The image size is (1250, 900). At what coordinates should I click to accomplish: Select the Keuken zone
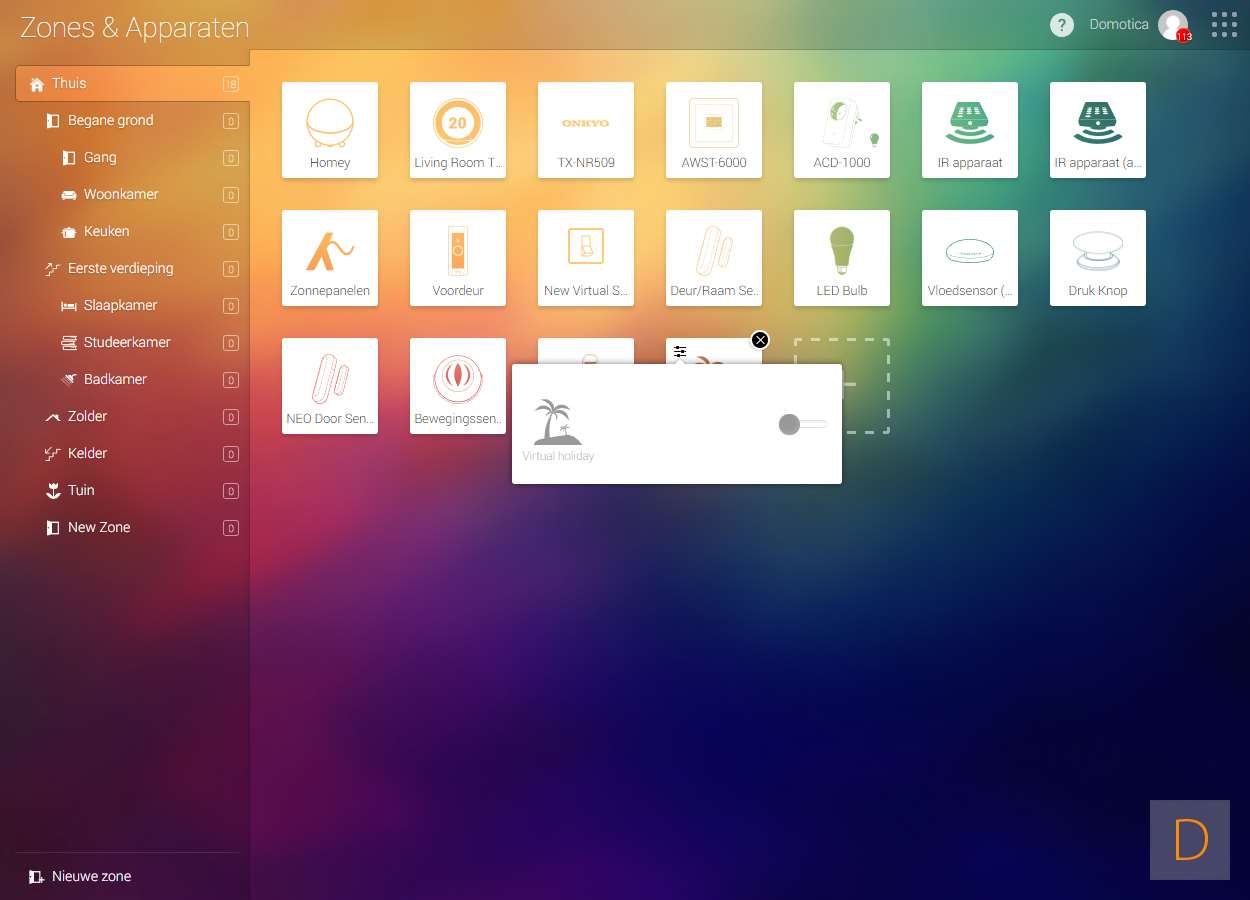tap(132, 231)
